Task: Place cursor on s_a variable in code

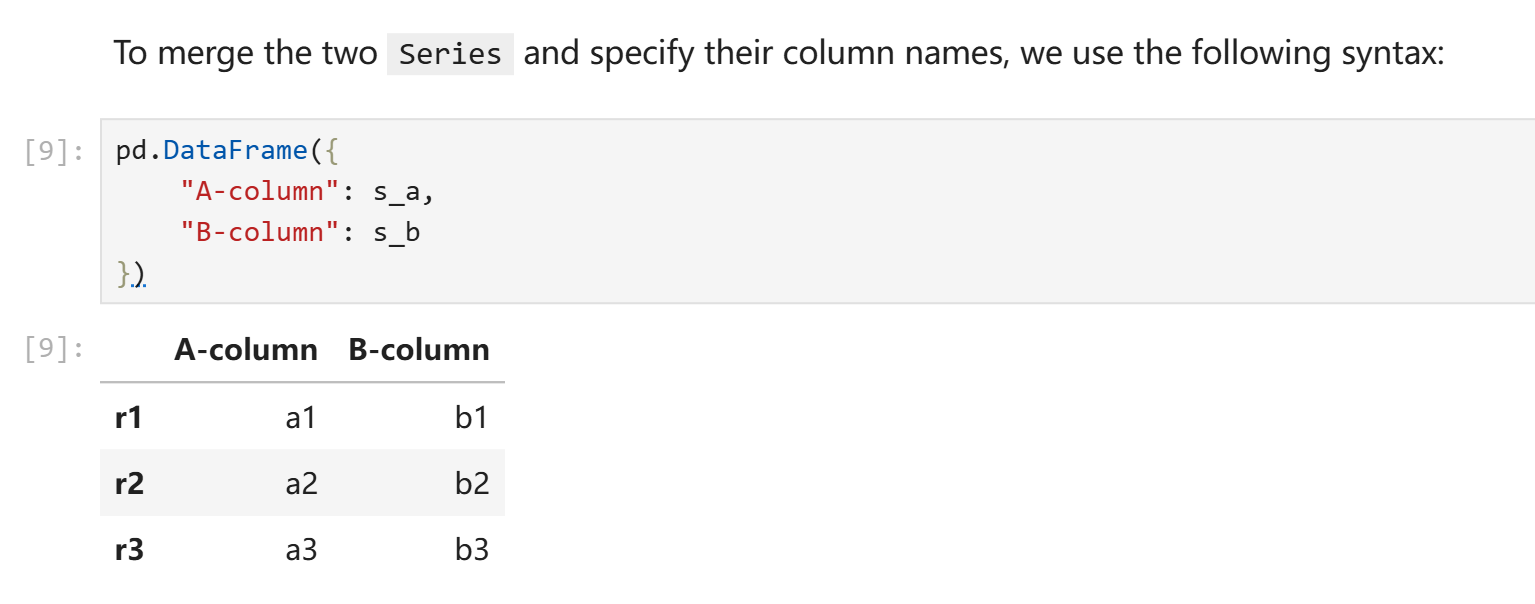Action: (x=397, y=192)
